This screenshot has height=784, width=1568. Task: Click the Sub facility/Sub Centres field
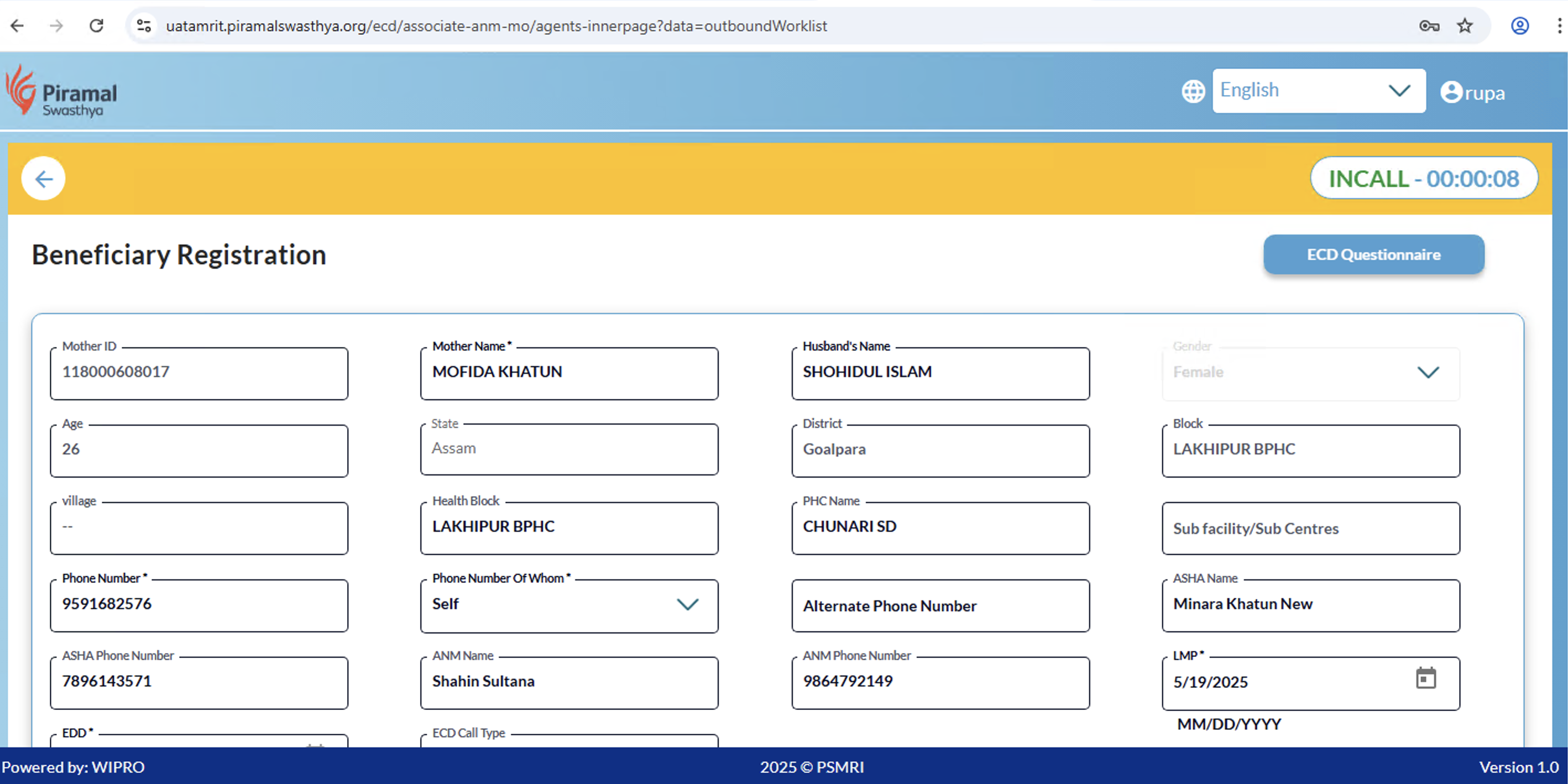click(x=1310, y=528)
